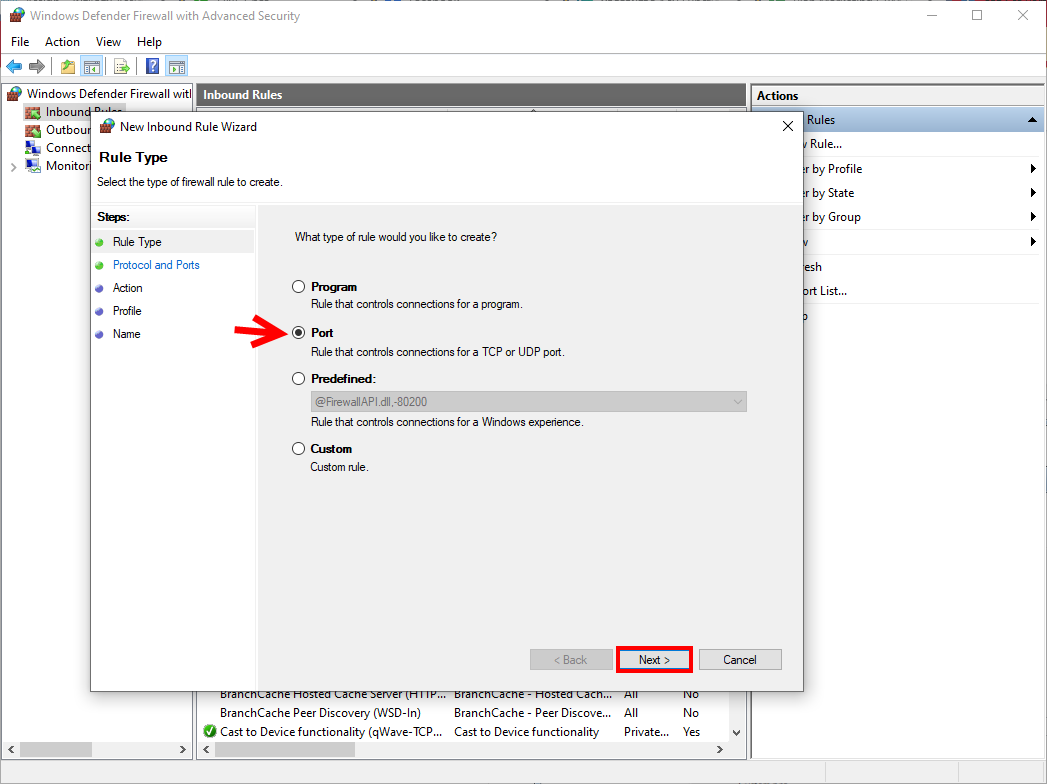The height and width of the screenshot is (784, 1047).
Task: Maximize the Windows Defender Firewall window
Action: coord(977,15)
